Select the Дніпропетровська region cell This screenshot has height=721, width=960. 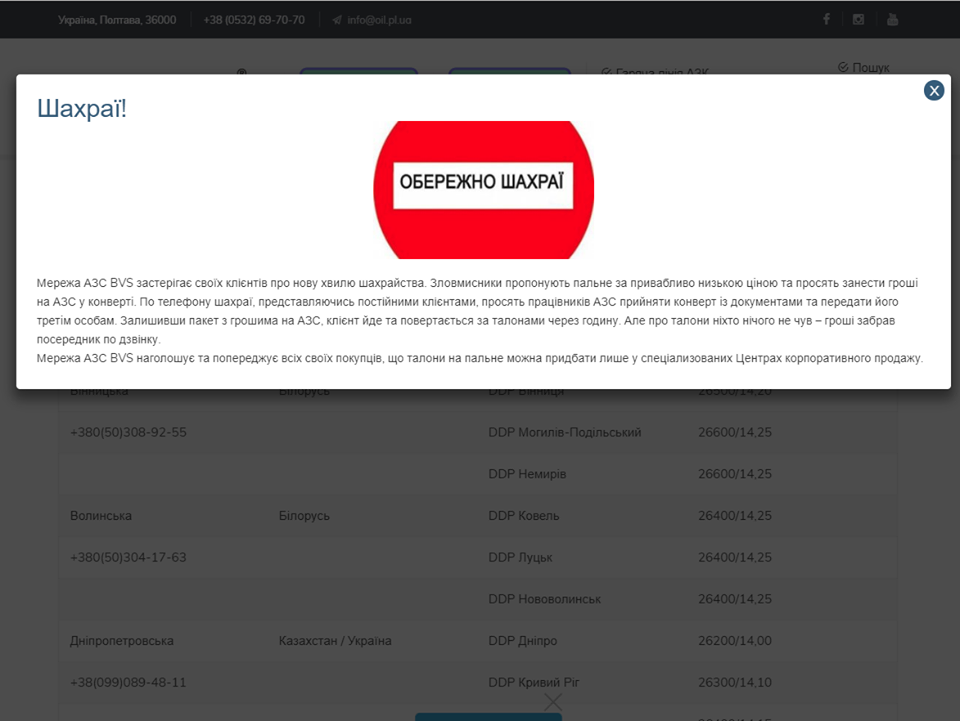(x=122, y=640)
